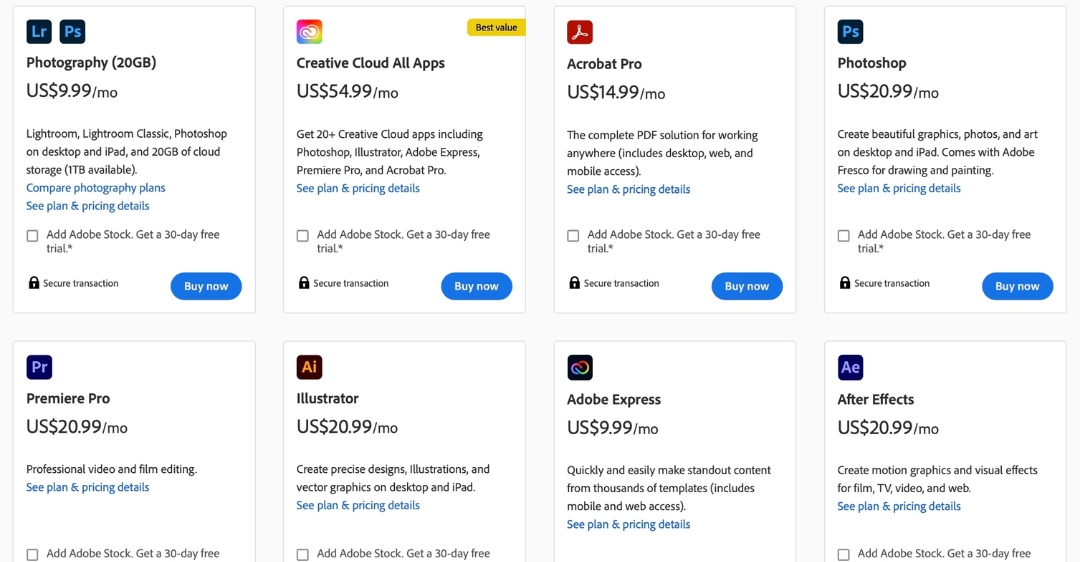Click the Creative Cloud All Apps icon
Image resolution: width=1080 pixels, height=562 pixels.
tap(309, 32)
